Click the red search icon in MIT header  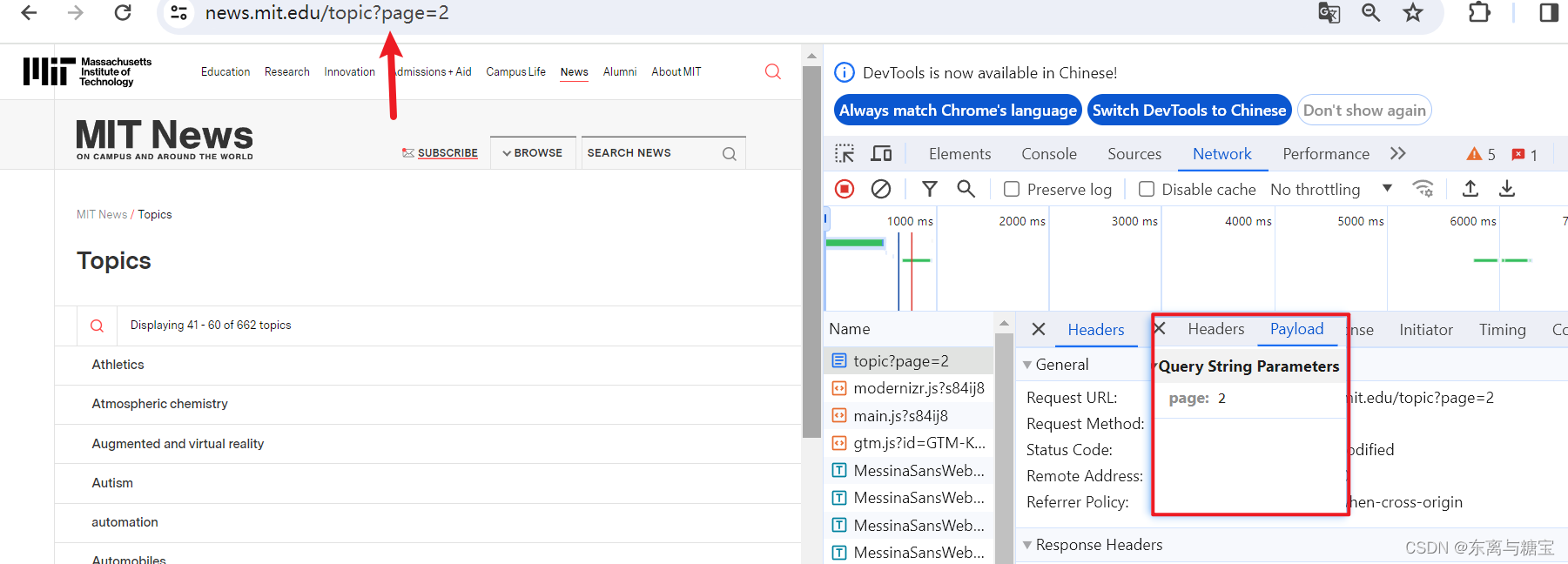tap(773, 71)
